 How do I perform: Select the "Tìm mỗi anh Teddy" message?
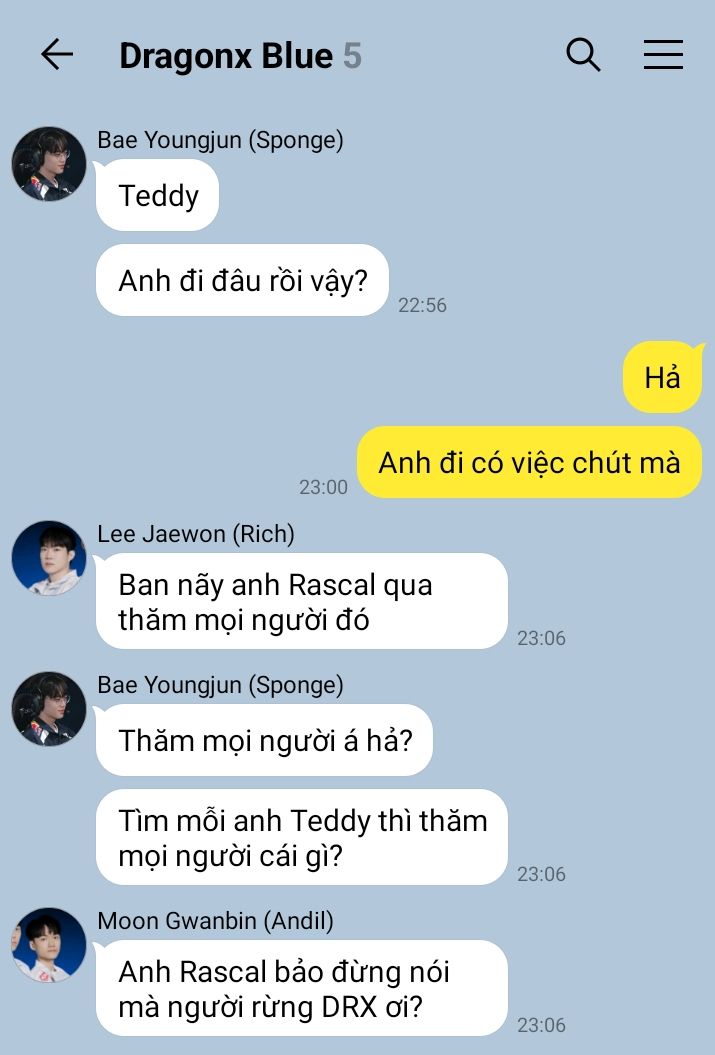301,838
